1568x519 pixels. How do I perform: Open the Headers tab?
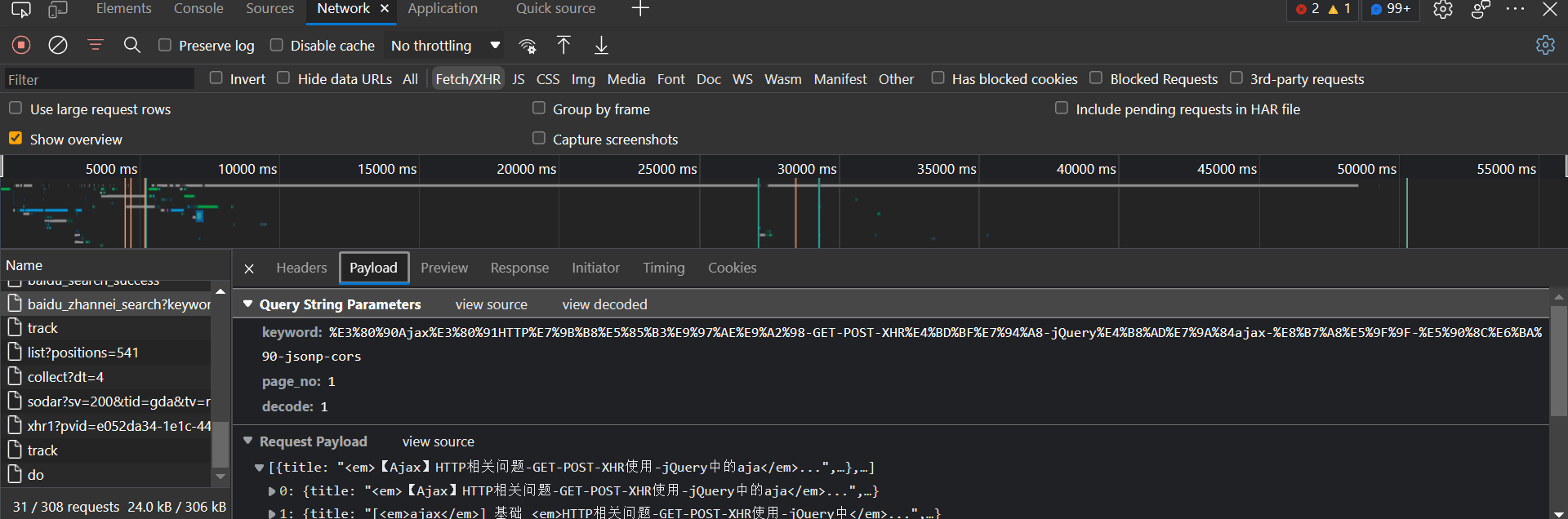tap(301, 268)
